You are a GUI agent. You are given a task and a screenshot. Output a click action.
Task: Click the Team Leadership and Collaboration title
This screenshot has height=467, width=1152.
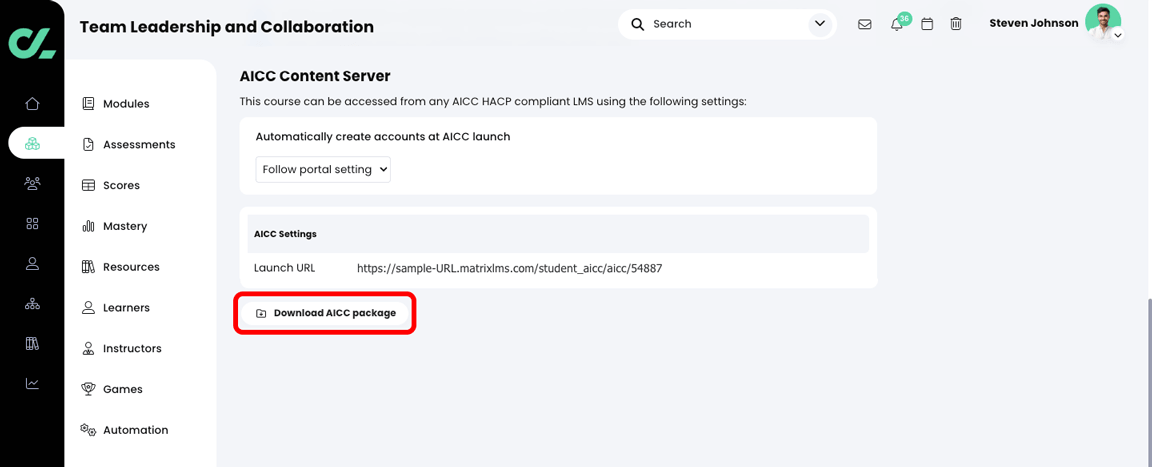click(x=226, y=27)
